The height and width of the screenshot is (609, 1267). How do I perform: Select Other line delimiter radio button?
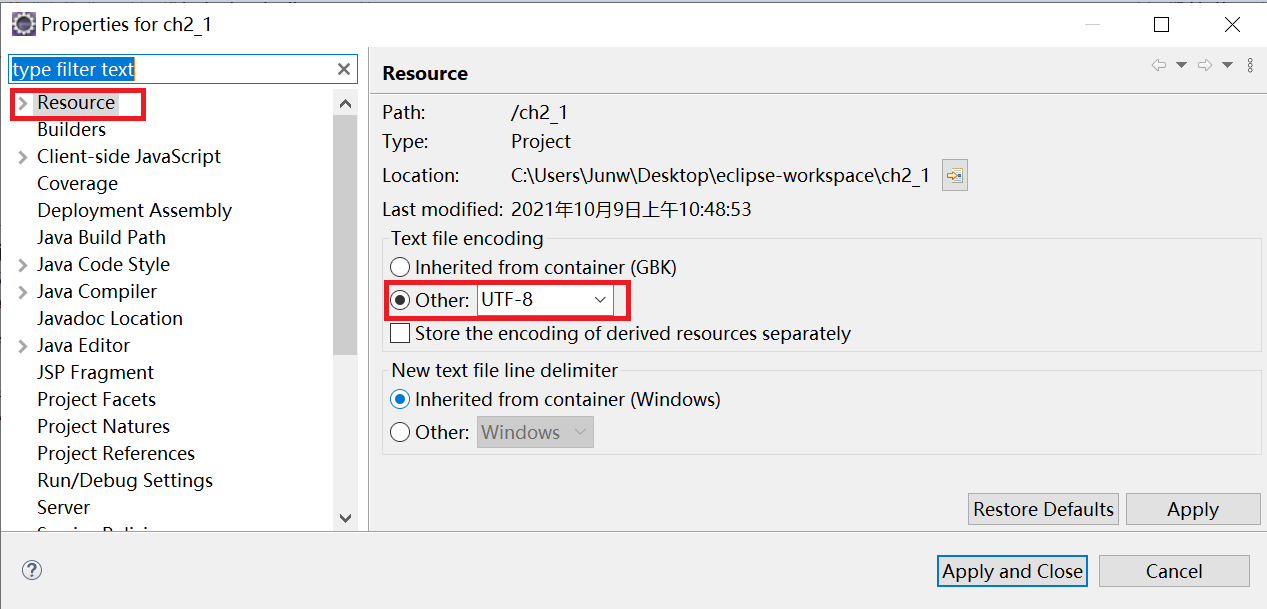tap(400, 432)
